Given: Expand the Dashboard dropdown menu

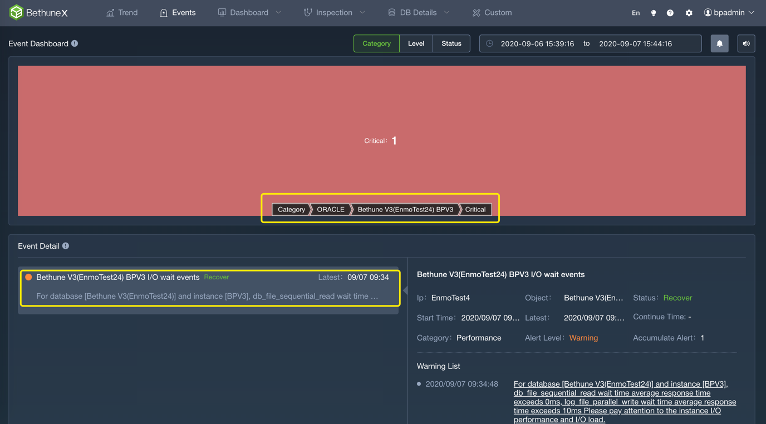Looking at the screenshot, I should coord(249,13).
